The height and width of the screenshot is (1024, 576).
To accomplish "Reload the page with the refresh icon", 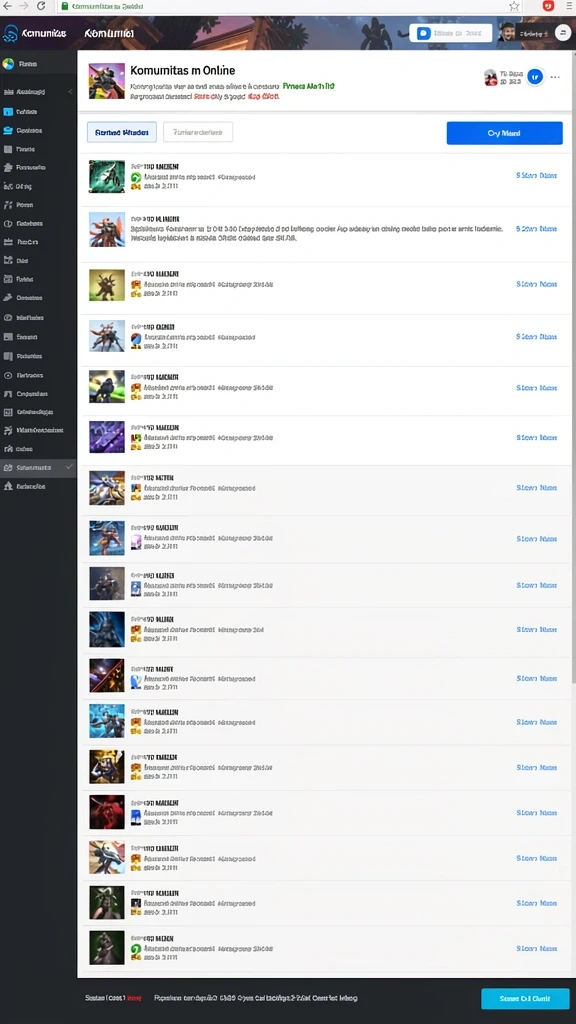I will (x=41, y=6).
